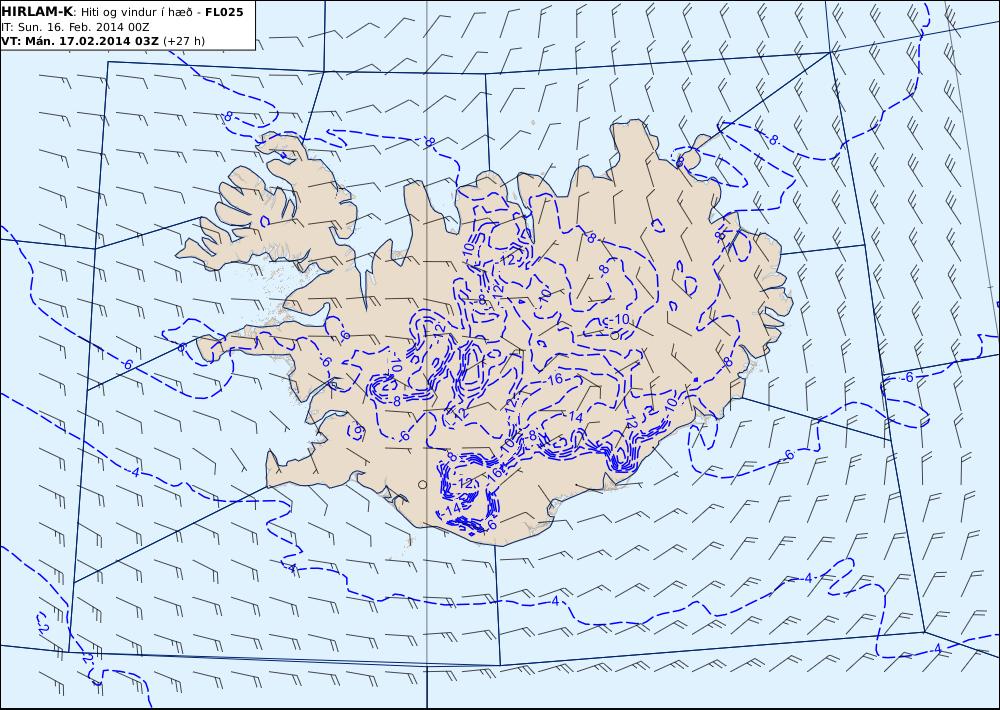Click the 'VT: Mán. 17.02.2014 03Z' valid time
The height and width of the screenshot is (710, 1000).
tap(80, 41)
